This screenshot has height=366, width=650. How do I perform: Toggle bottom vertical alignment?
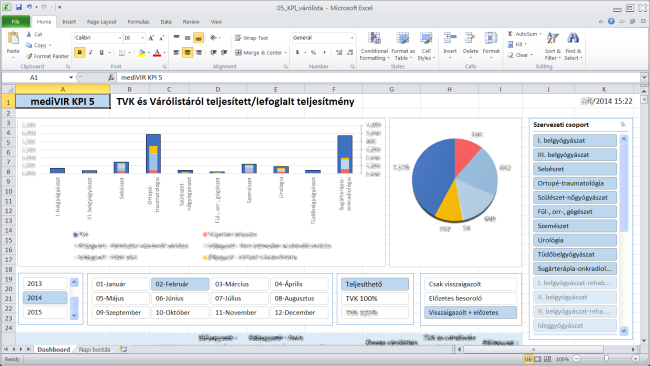pyautogui.click(x=199, y=38)
